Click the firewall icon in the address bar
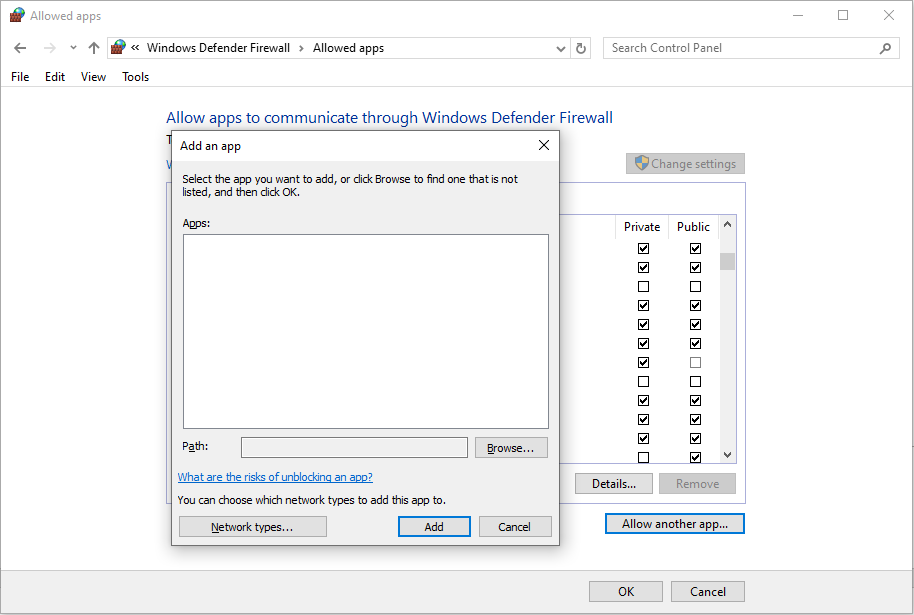This screenshot has height=615, width=914. (118, 47)
